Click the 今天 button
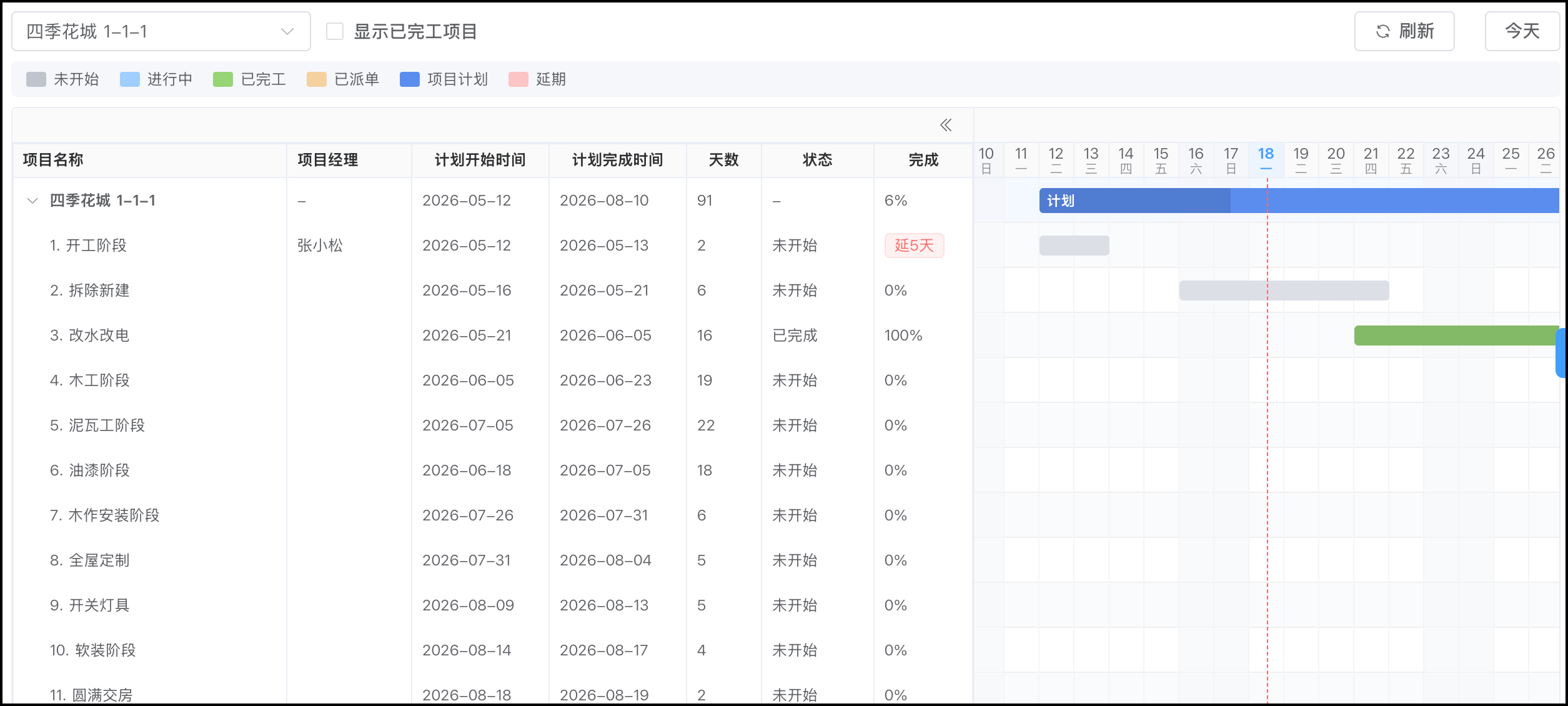Screen dimensions: 1568x706 (x=1522, y=31)
